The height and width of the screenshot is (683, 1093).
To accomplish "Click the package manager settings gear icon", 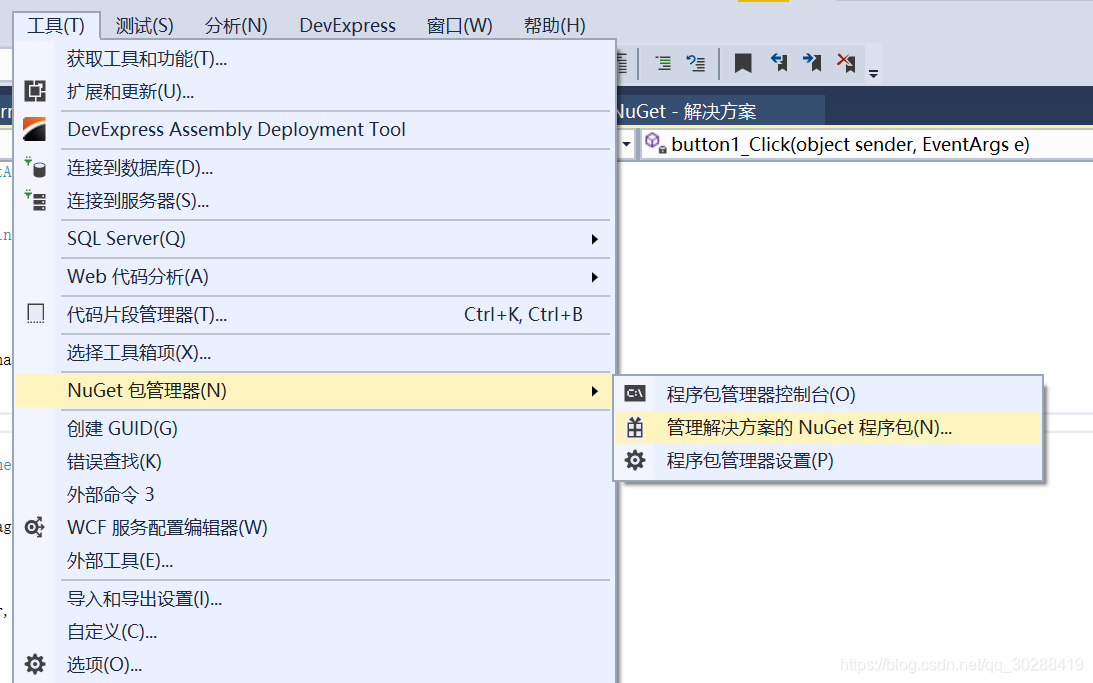I will tap(634, 461).
